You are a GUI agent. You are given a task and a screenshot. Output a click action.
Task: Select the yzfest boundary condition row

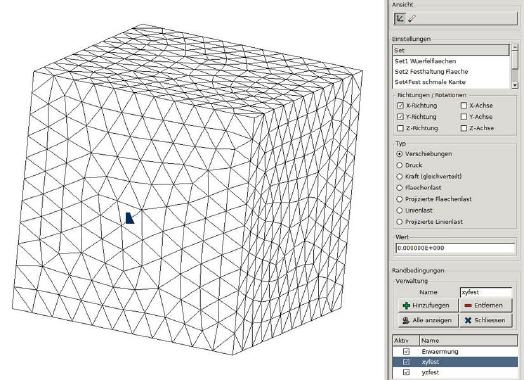click(x=455, y=372)
